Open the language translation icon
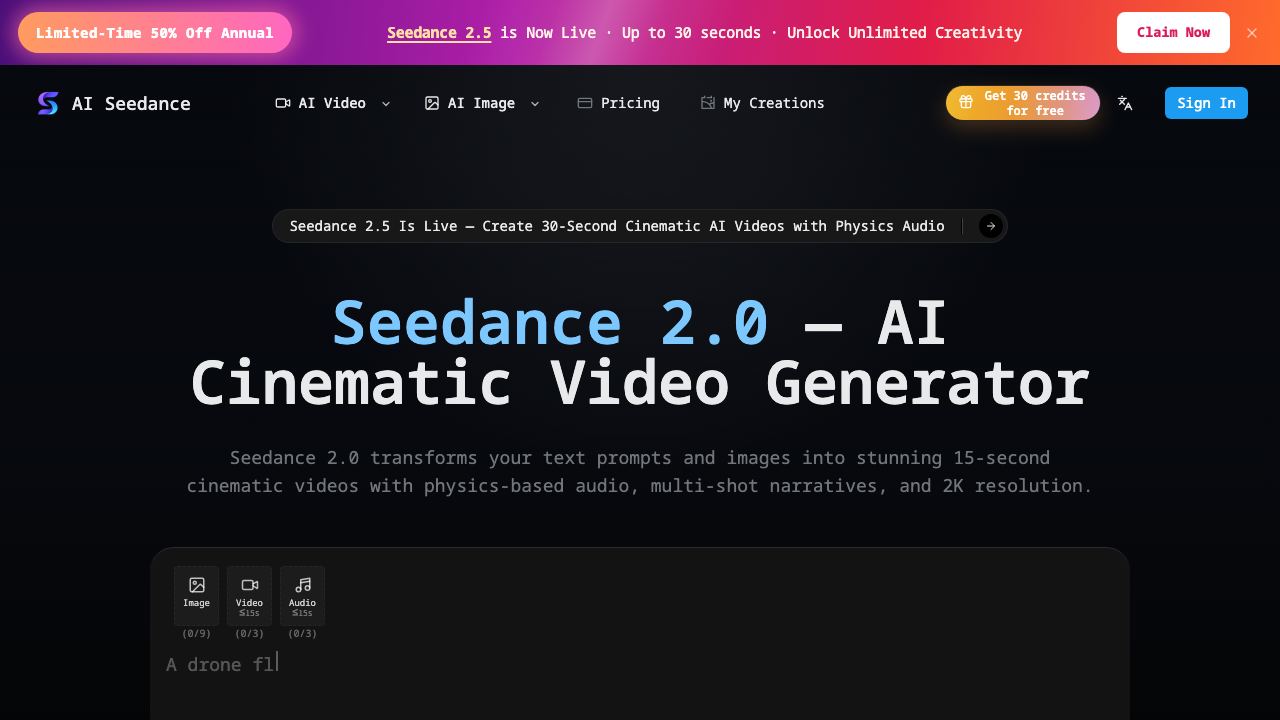 pos(1125,103)
